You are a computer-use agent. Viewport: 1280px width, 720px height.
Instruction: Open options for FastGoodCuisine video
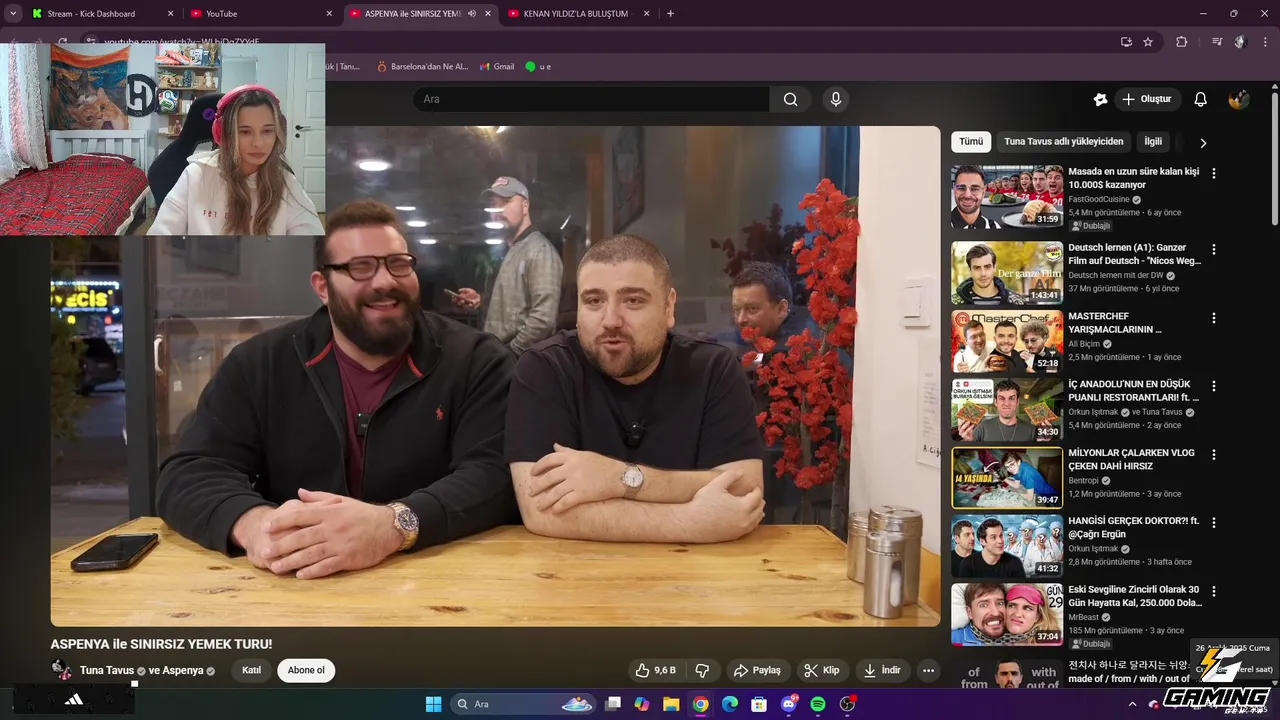coord(1214,173)
